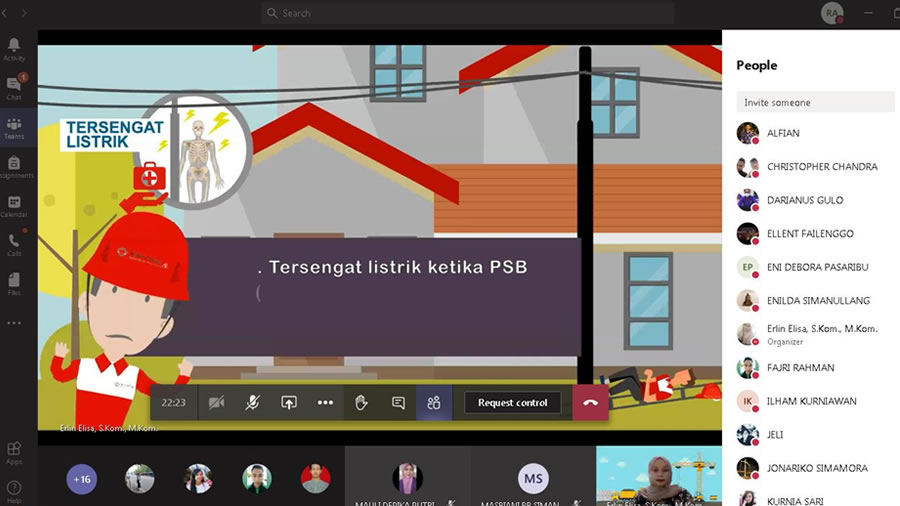Open the Calendar in sidebar
This screenshot has height=506, width=900.
[x=14, y=205]
